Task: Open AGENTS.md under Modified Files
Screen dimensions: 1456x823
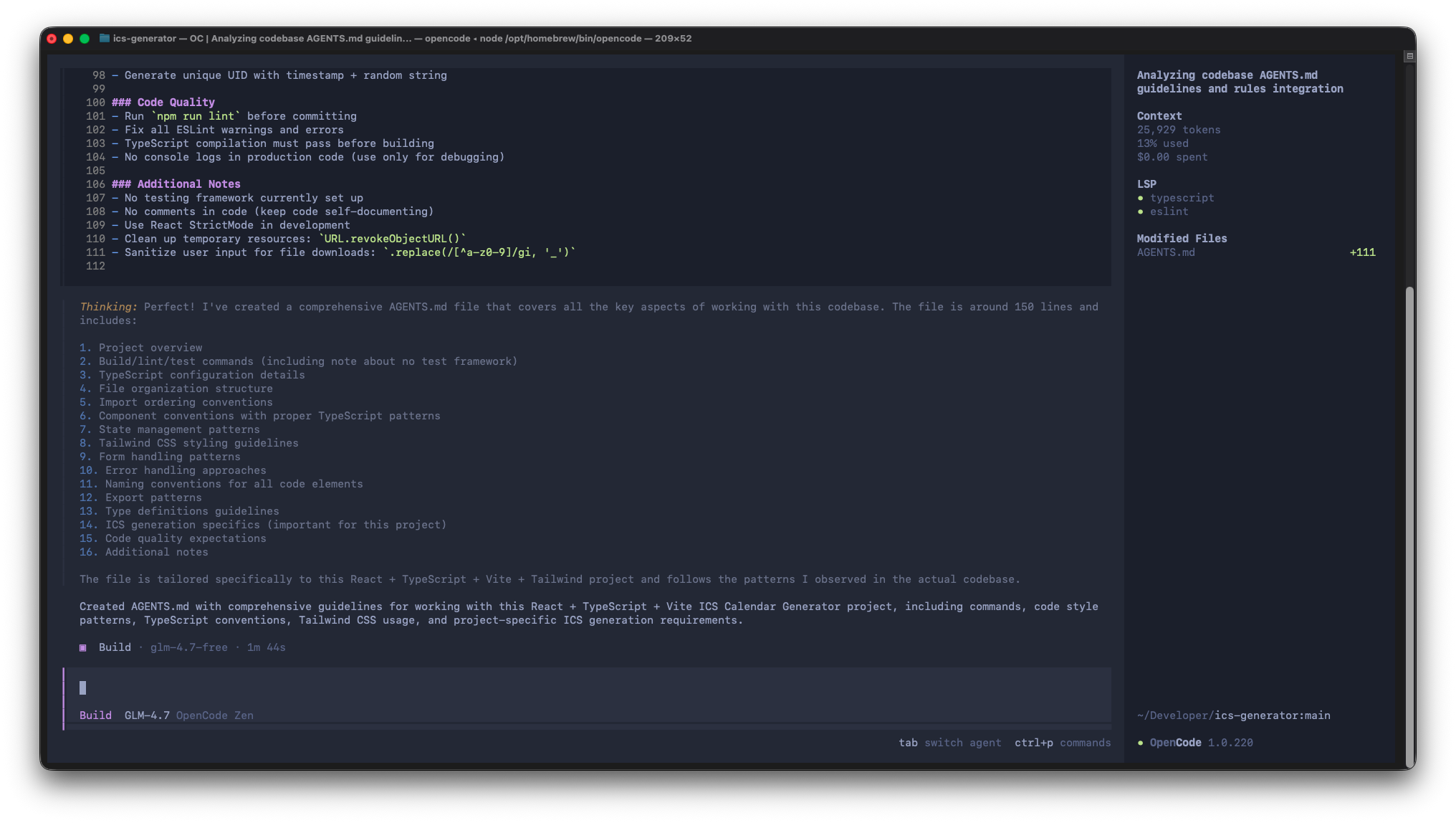Action: tap(1166, 252)
